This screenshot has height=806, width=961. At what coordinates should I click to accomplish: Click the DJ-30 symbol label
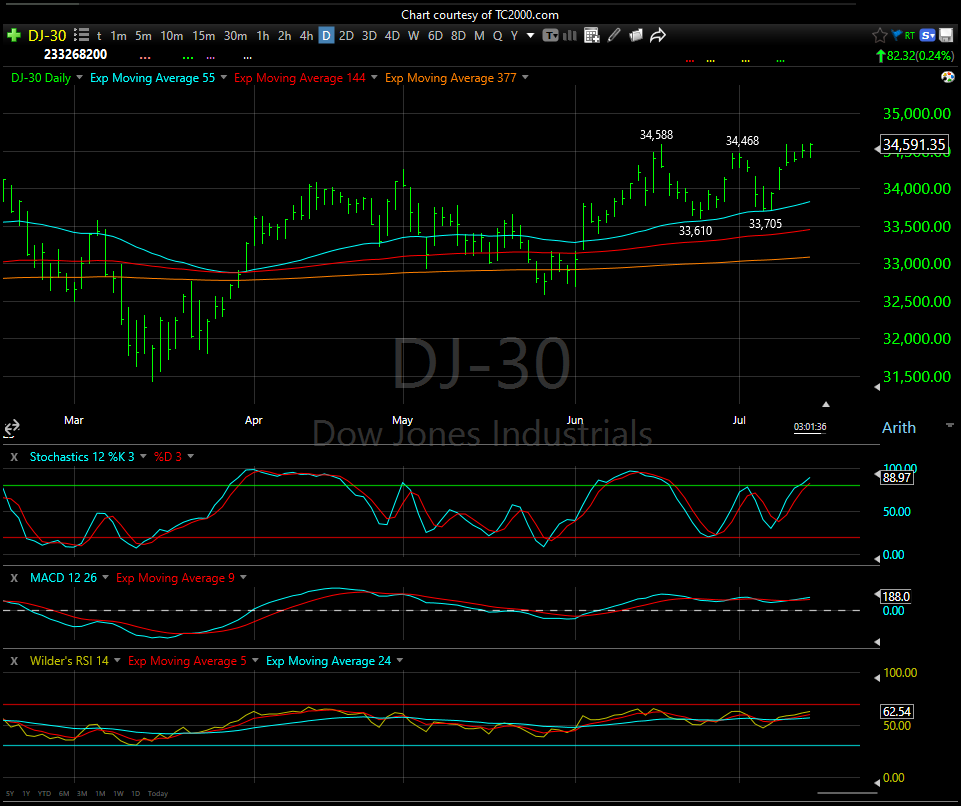coord(47,36)
